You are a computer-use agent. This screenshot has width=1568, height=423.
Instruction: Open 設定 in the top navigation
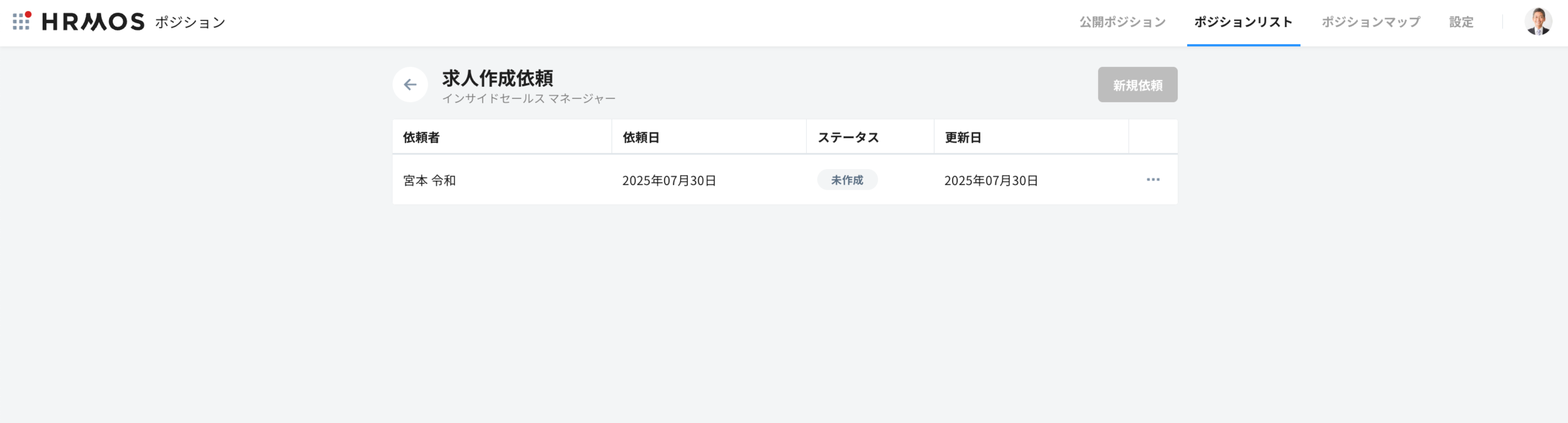pos(1460,22)
